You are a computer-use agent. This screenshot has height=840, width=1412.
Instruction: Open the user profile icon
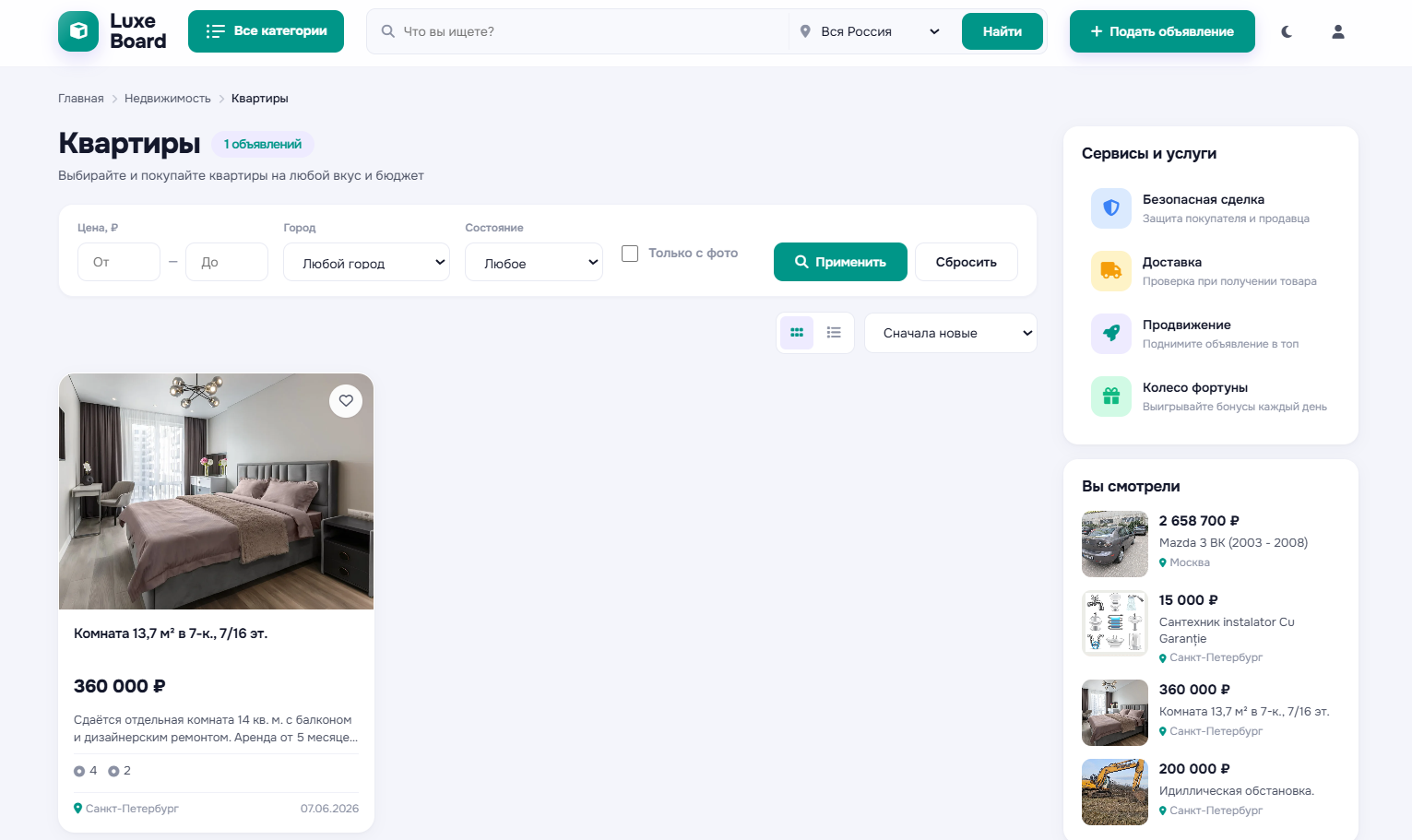(1338, 31)
